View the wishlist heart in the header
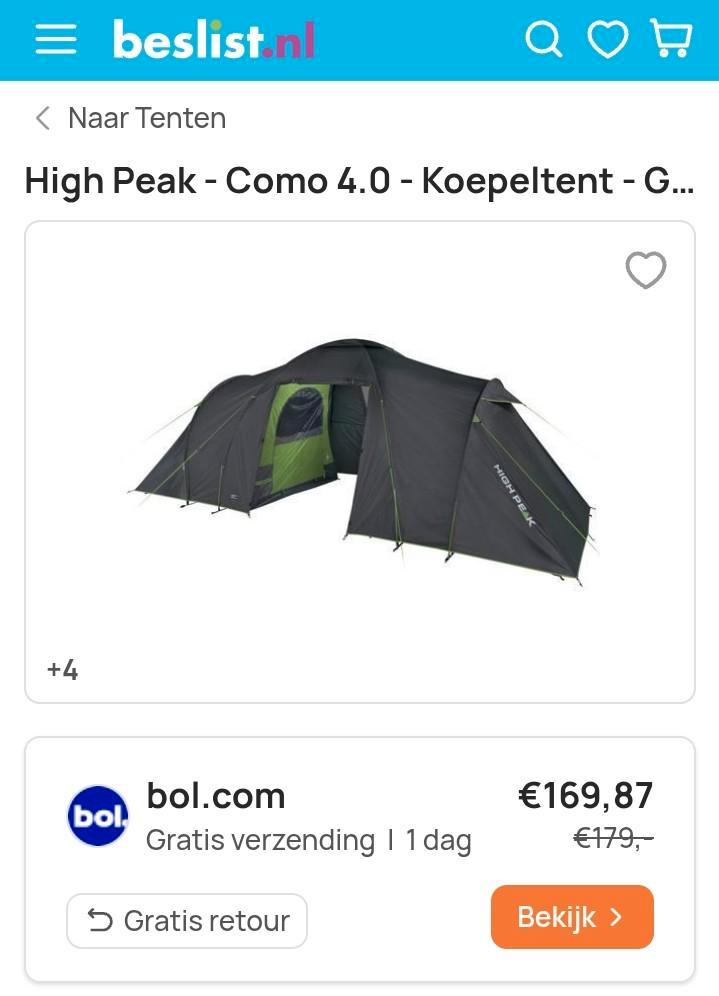Viewport: 719px width, 996px height. click(x=608, y=39)
